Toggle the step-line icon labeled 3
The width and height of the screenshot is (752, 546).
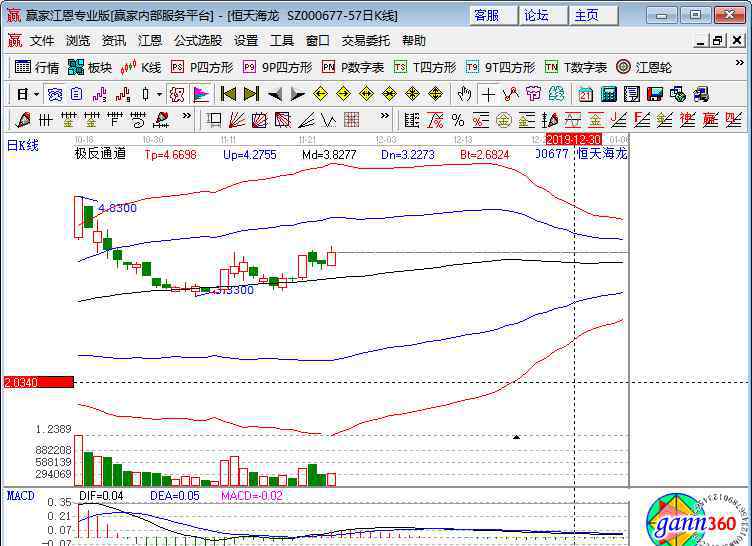(100, 94)
